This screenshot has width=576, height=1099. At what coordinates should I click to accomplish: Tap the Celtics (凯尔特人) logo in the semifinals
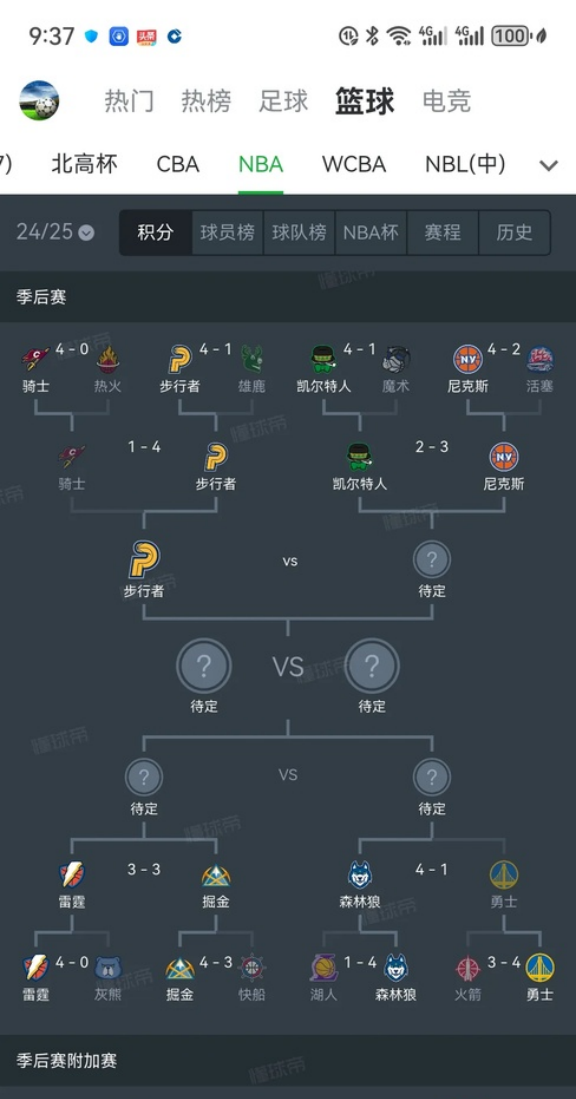(x=358, y=456)
